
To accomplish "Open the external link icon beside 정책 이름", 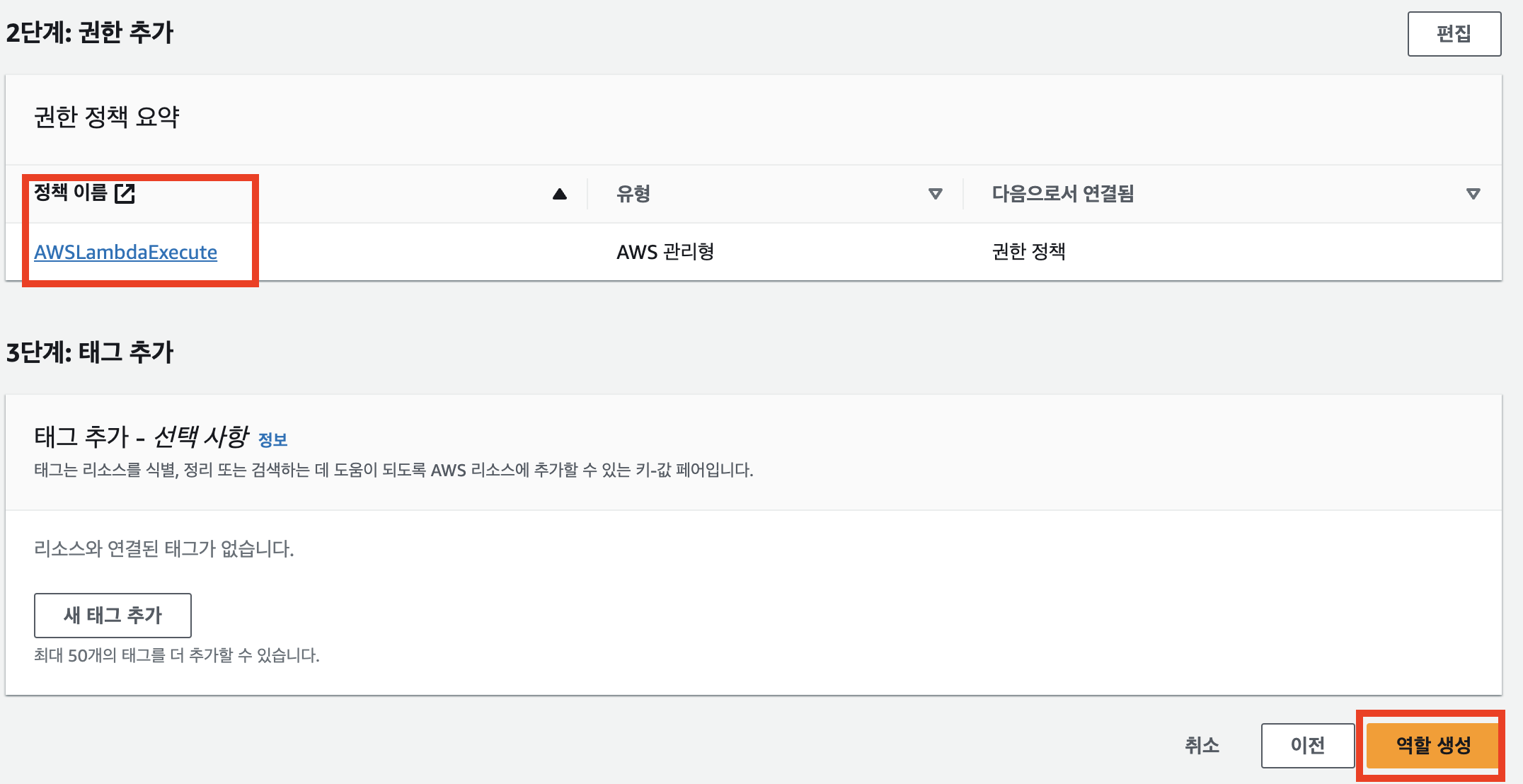I will 125,193.
